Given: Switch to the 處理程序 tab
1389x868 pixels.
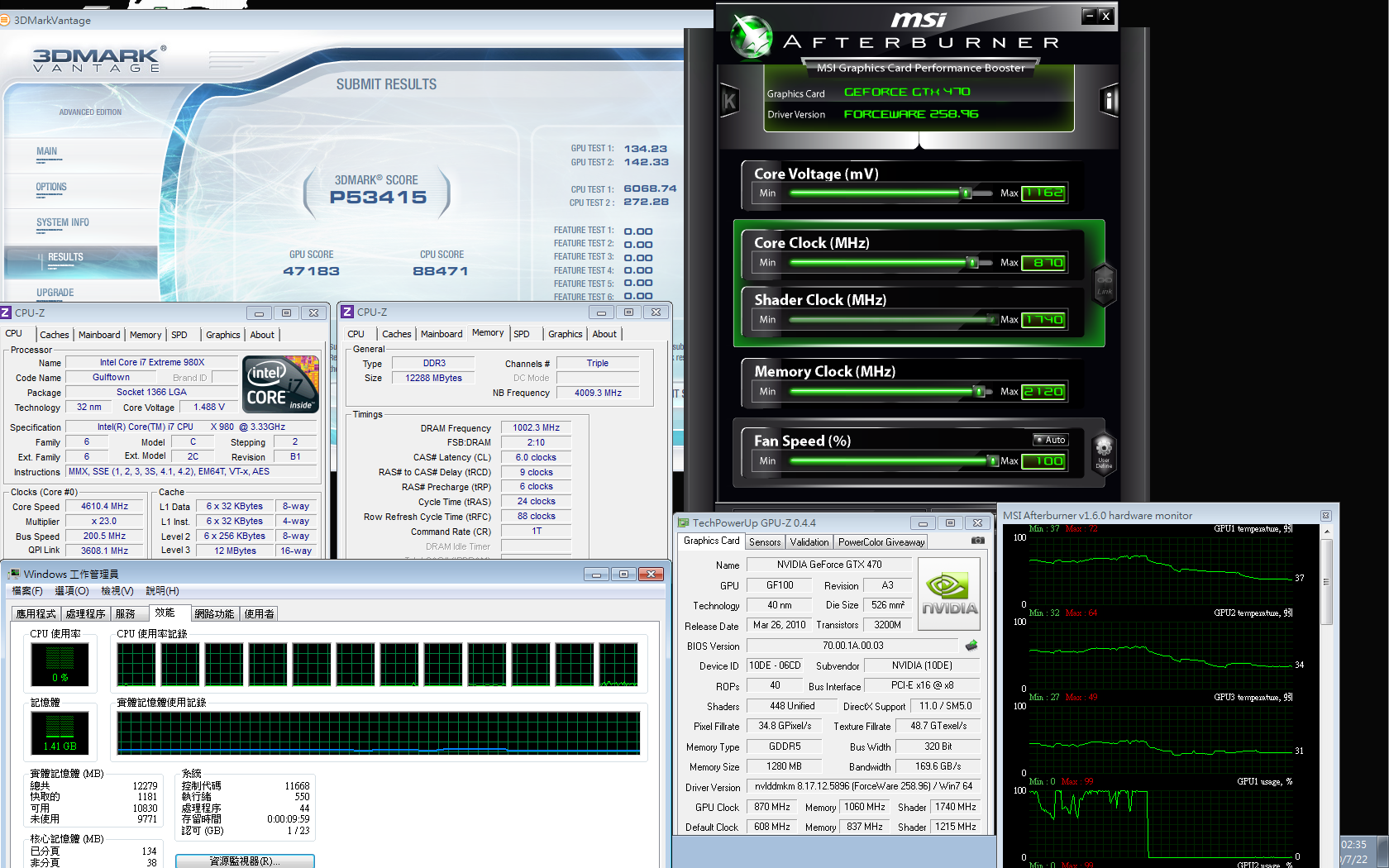Looking at the screenshot, I should click(x=86, y=613).
